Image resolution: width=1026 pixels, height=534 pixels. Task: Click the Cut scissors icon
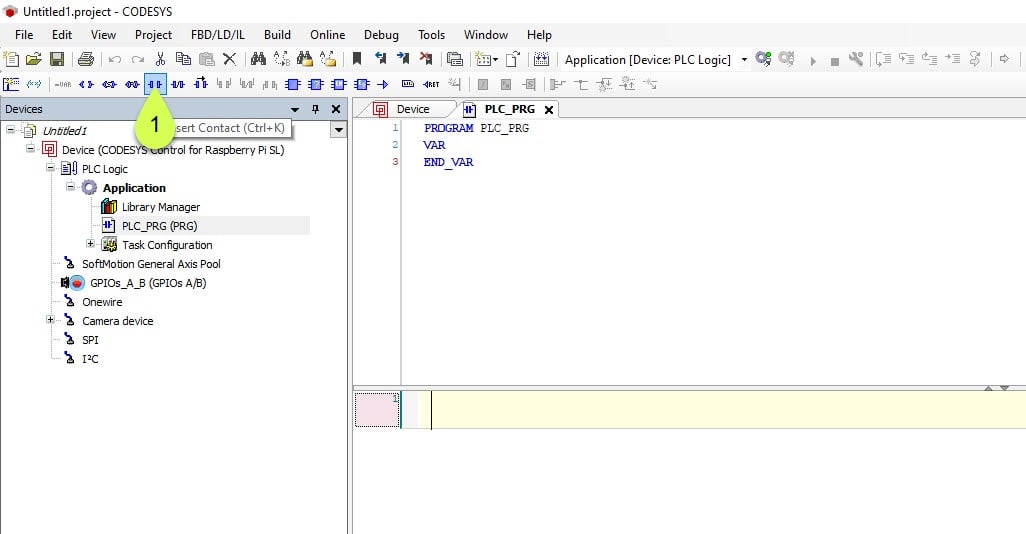[160, 60]
